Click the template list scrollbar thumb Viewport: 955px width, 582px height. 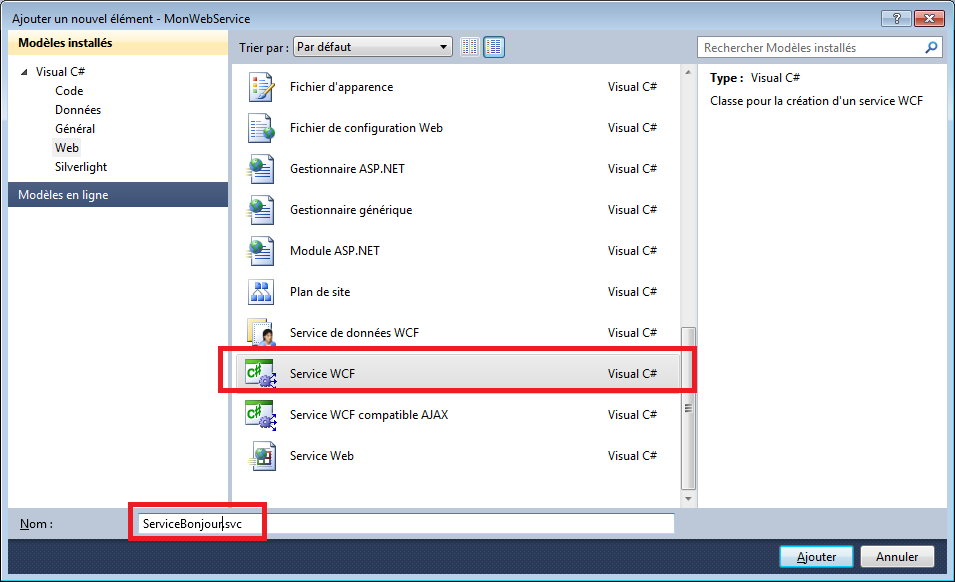point(688,408)
